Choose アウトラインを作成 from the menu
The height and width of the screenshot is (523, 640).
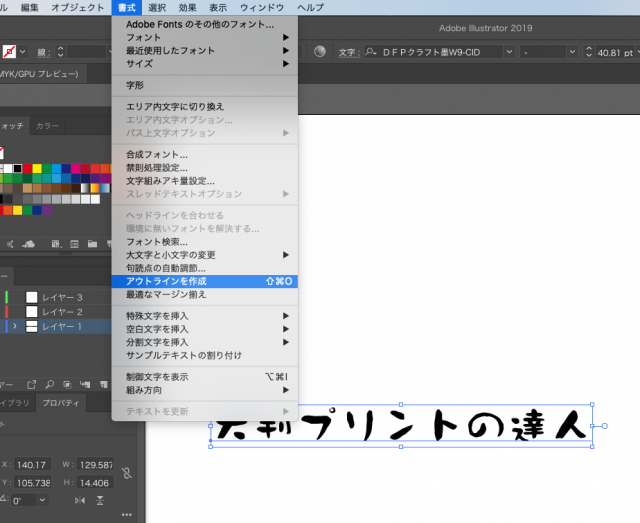pos(204,281)
